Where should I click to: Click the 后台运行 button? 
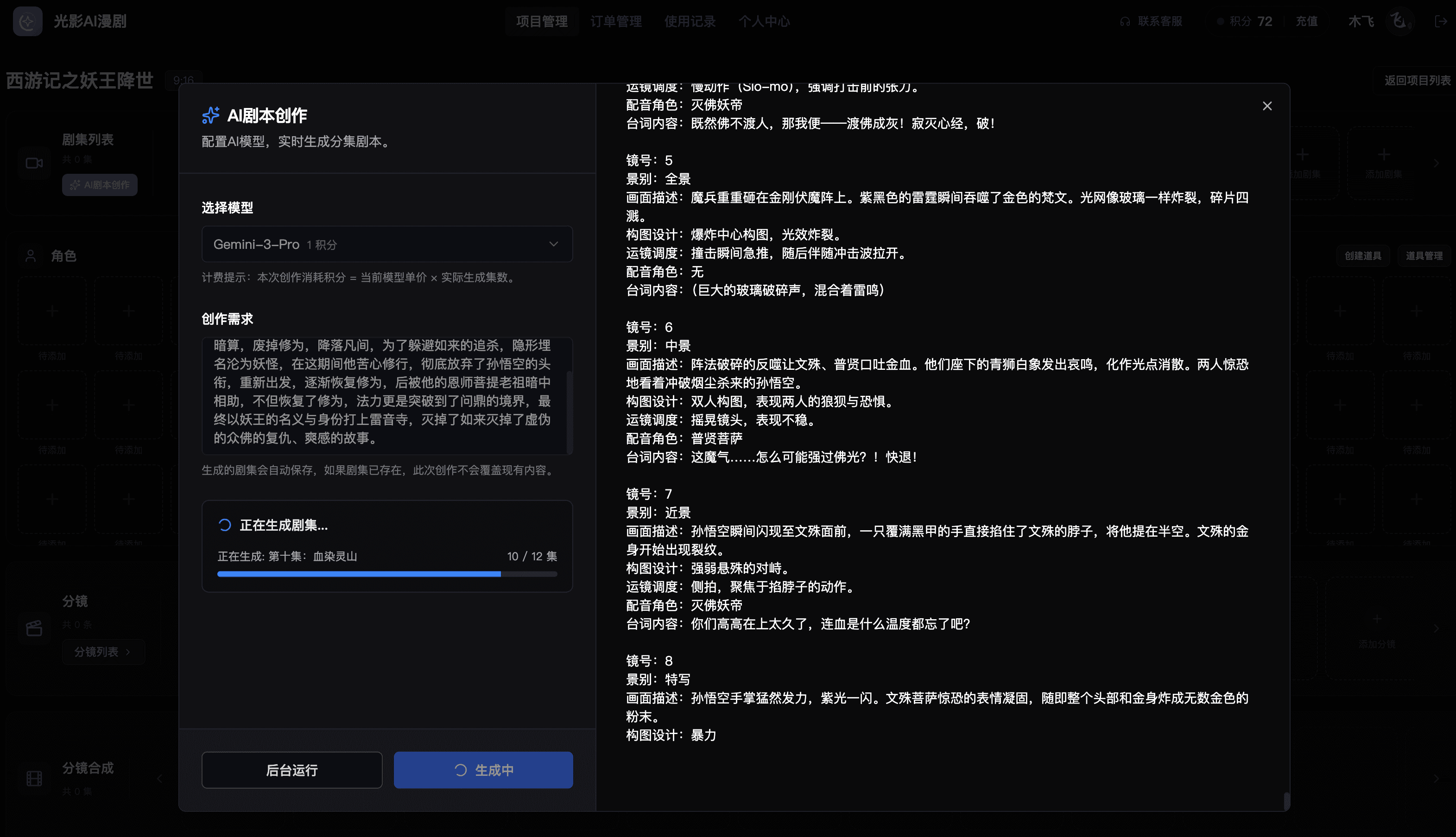coord(291,770)
